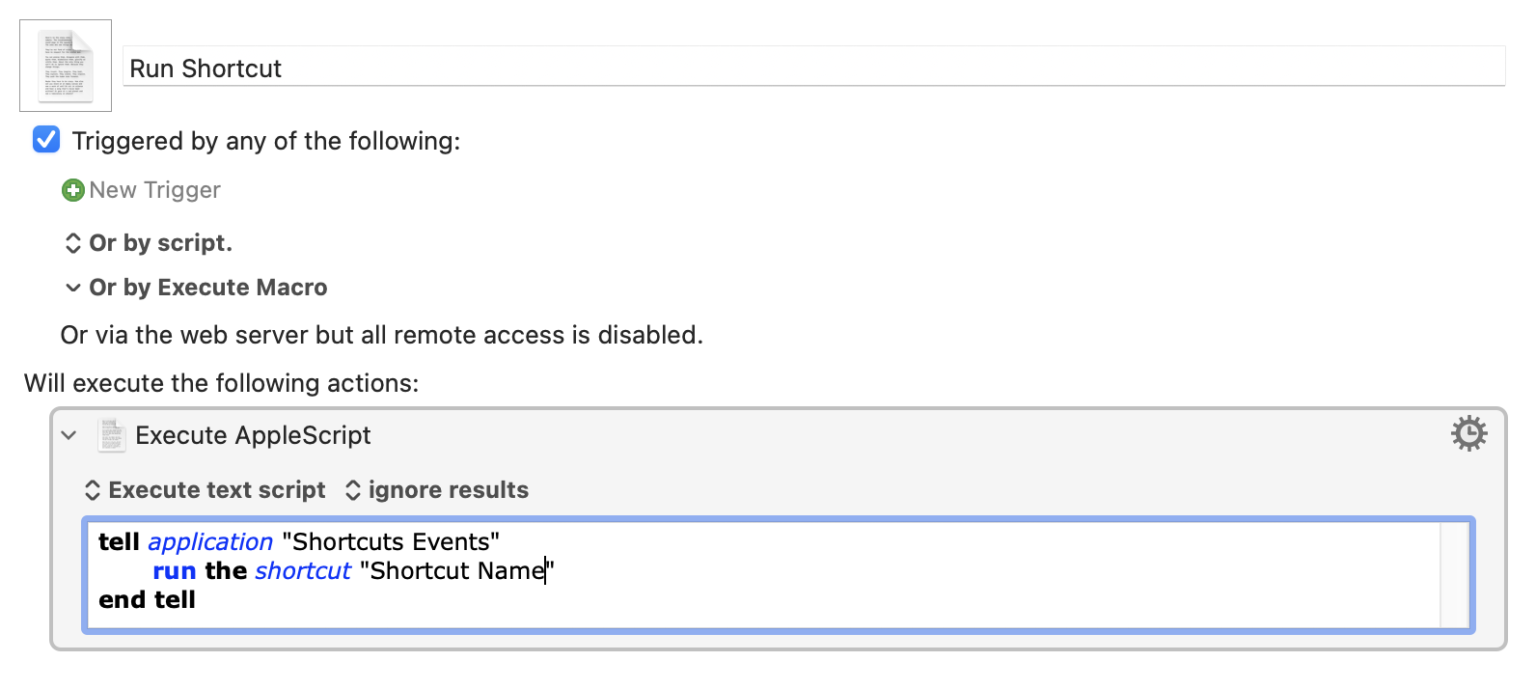Click the script editor's vertical scrollbar track
The height and width of the screenshot is (689, 1536).
1454,574
